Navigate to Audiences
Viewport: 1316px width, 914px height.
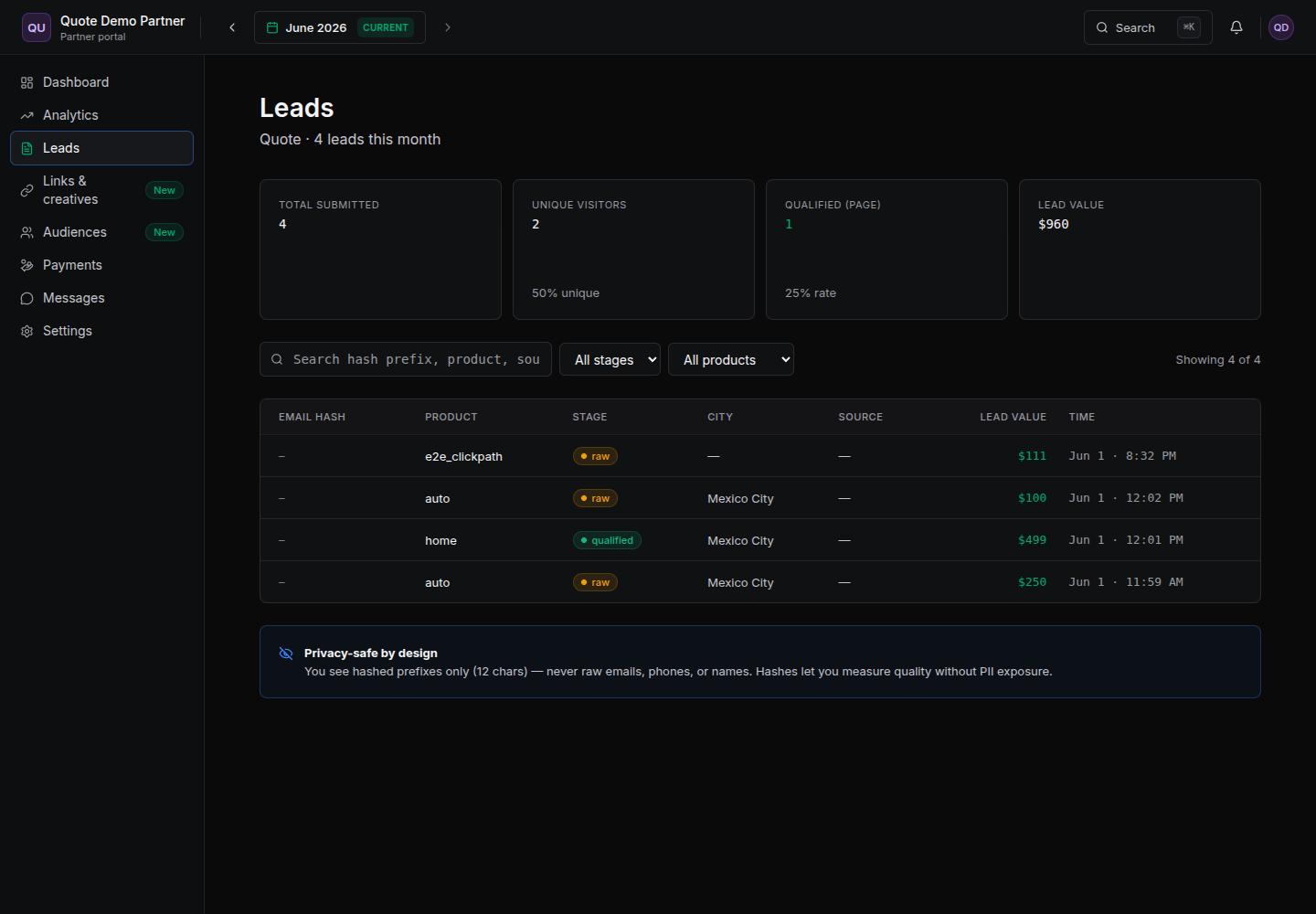click(x=101, y=232)
